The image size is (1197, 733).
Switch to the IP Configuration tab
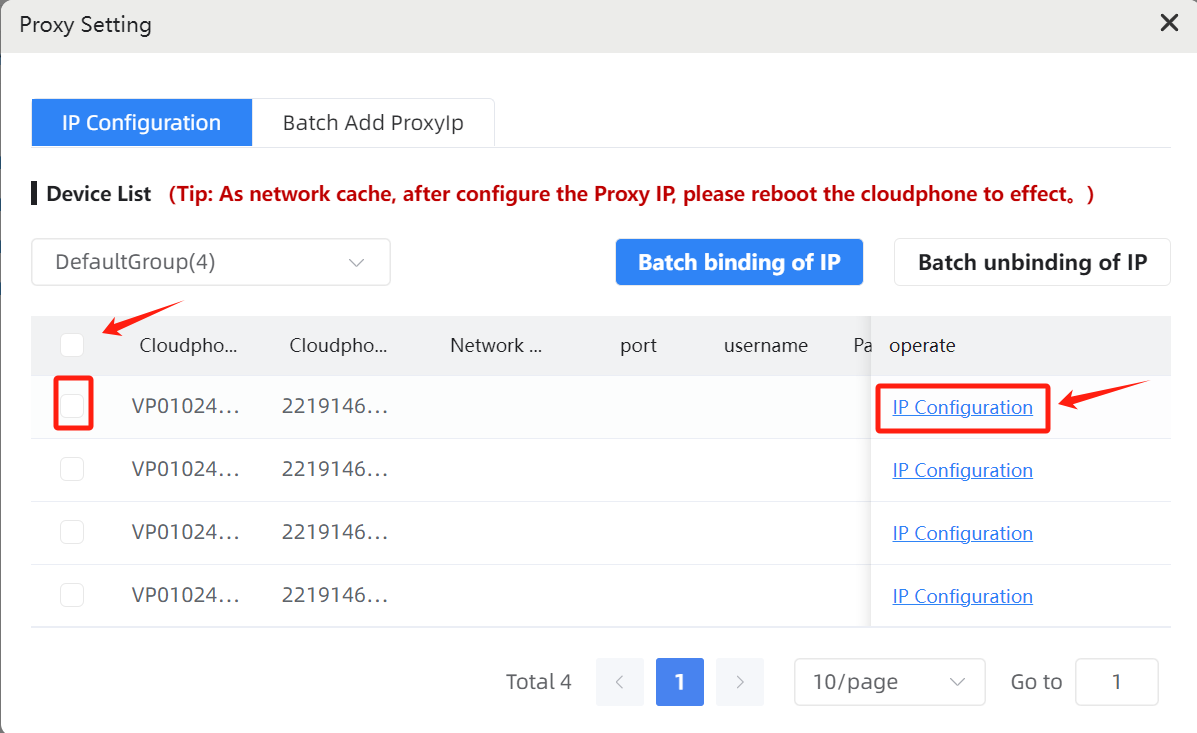pyautogui.click(x=141, y=123)
